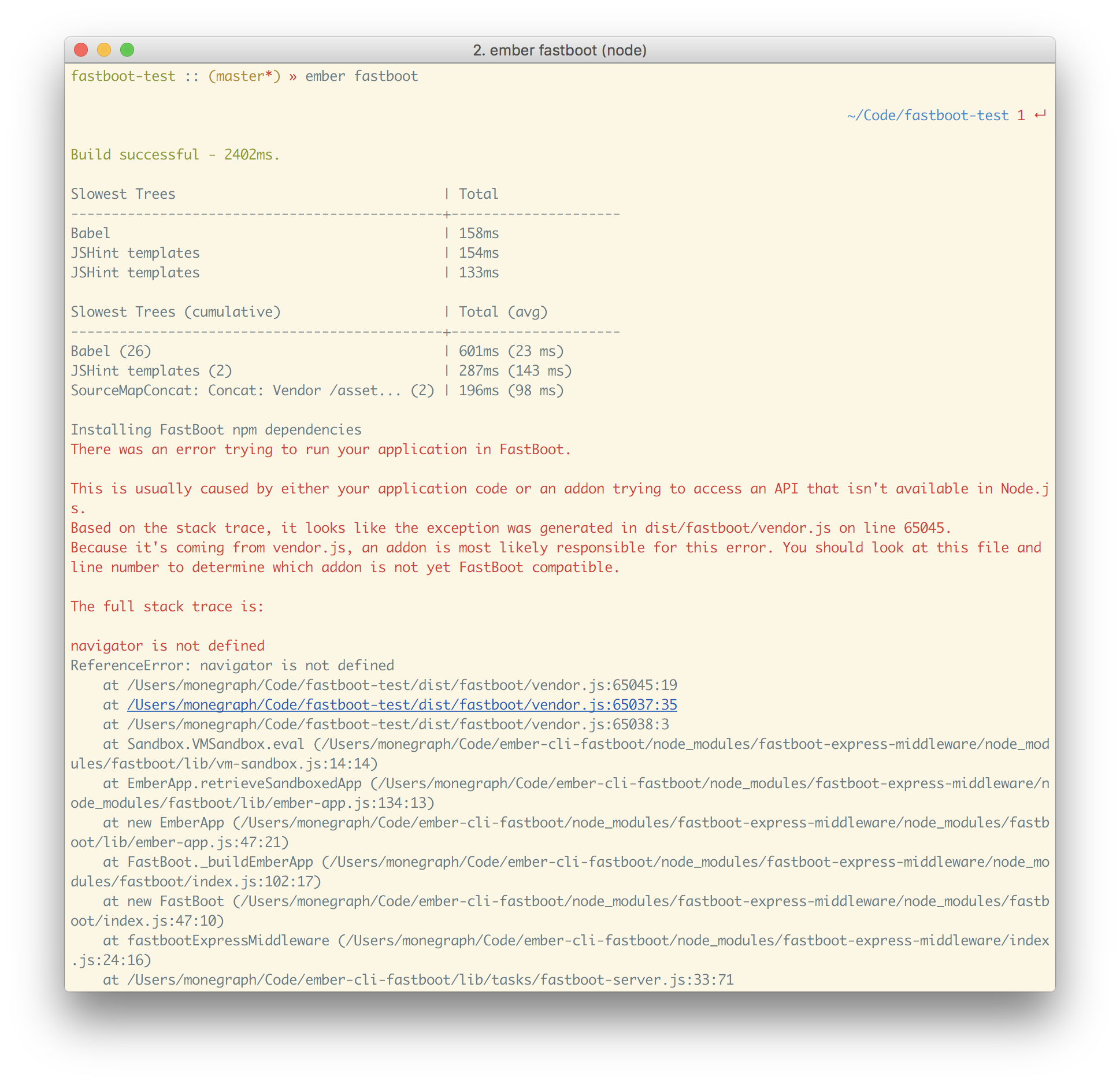The image size is (1120, 1084).
Task: Click the '~/Code/fastboot-test' right prompt path
Action: click(928, 116)
